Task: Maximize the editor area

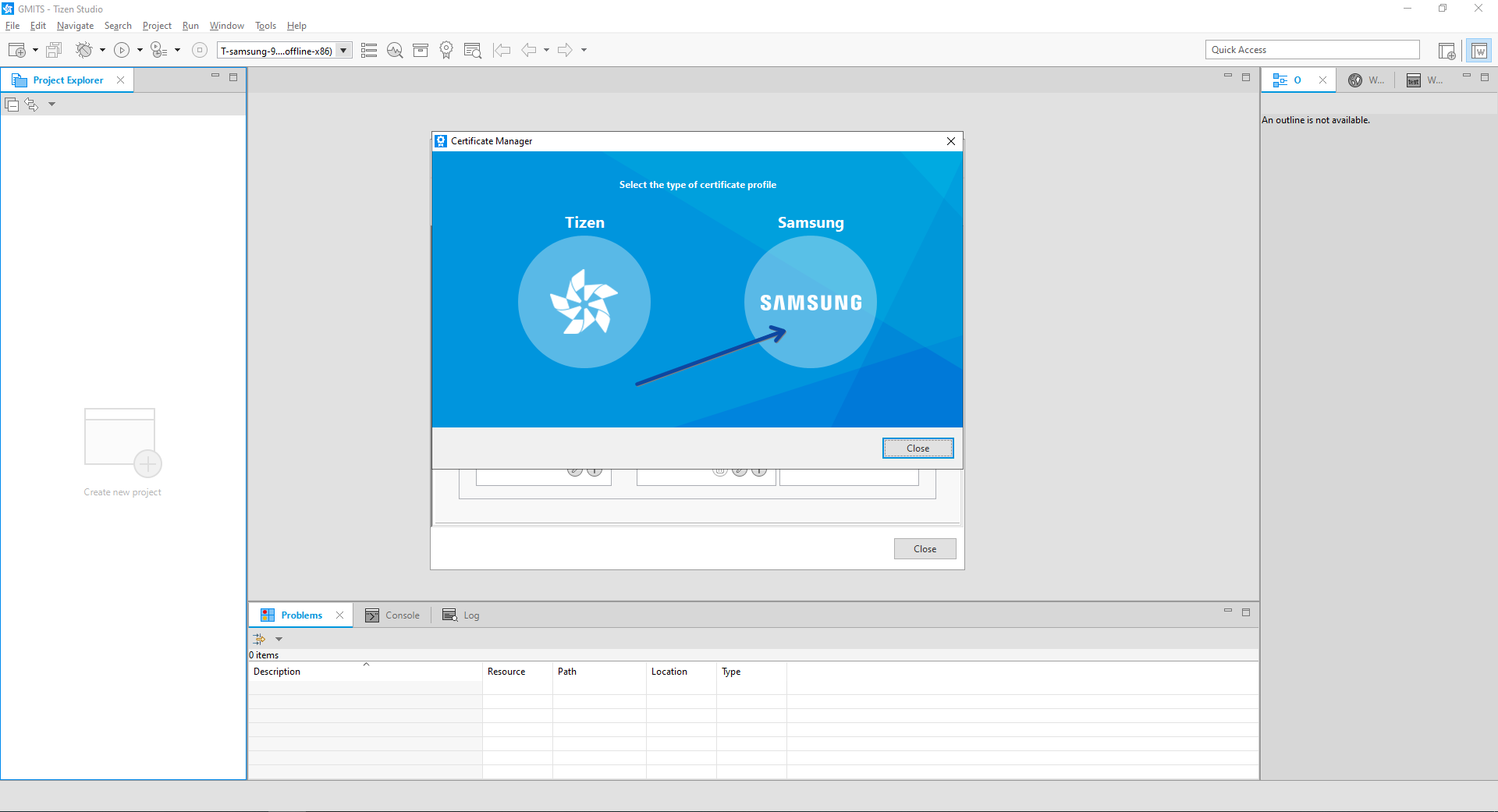Action: tap(1246, 77)
